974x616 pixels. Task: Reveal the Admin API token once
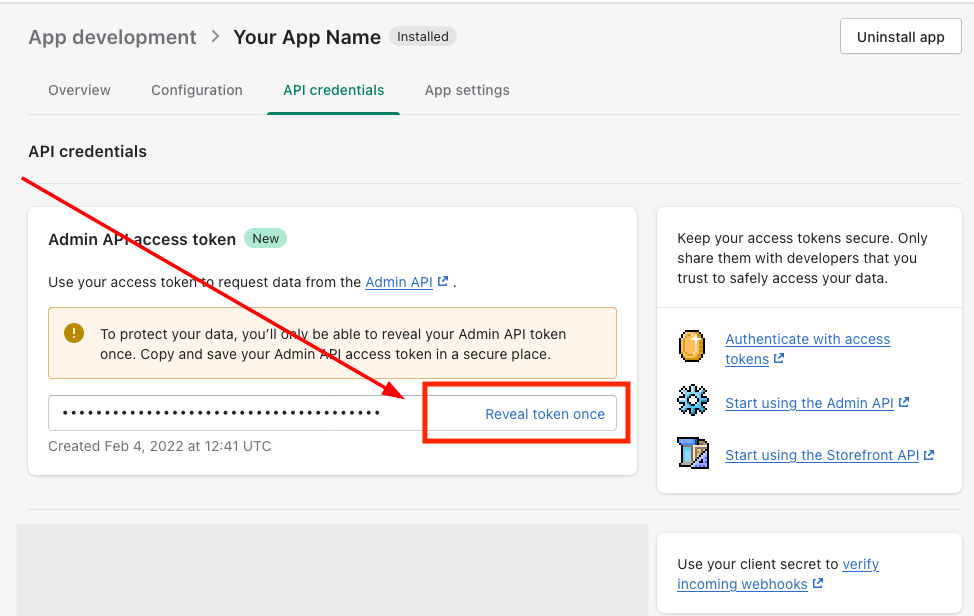pyautogui.click(x=545, y=414)
